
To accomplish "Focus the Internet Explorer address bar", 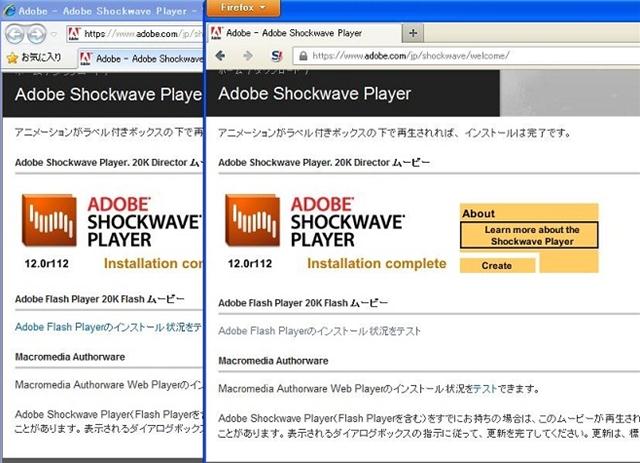I will 135,34.
